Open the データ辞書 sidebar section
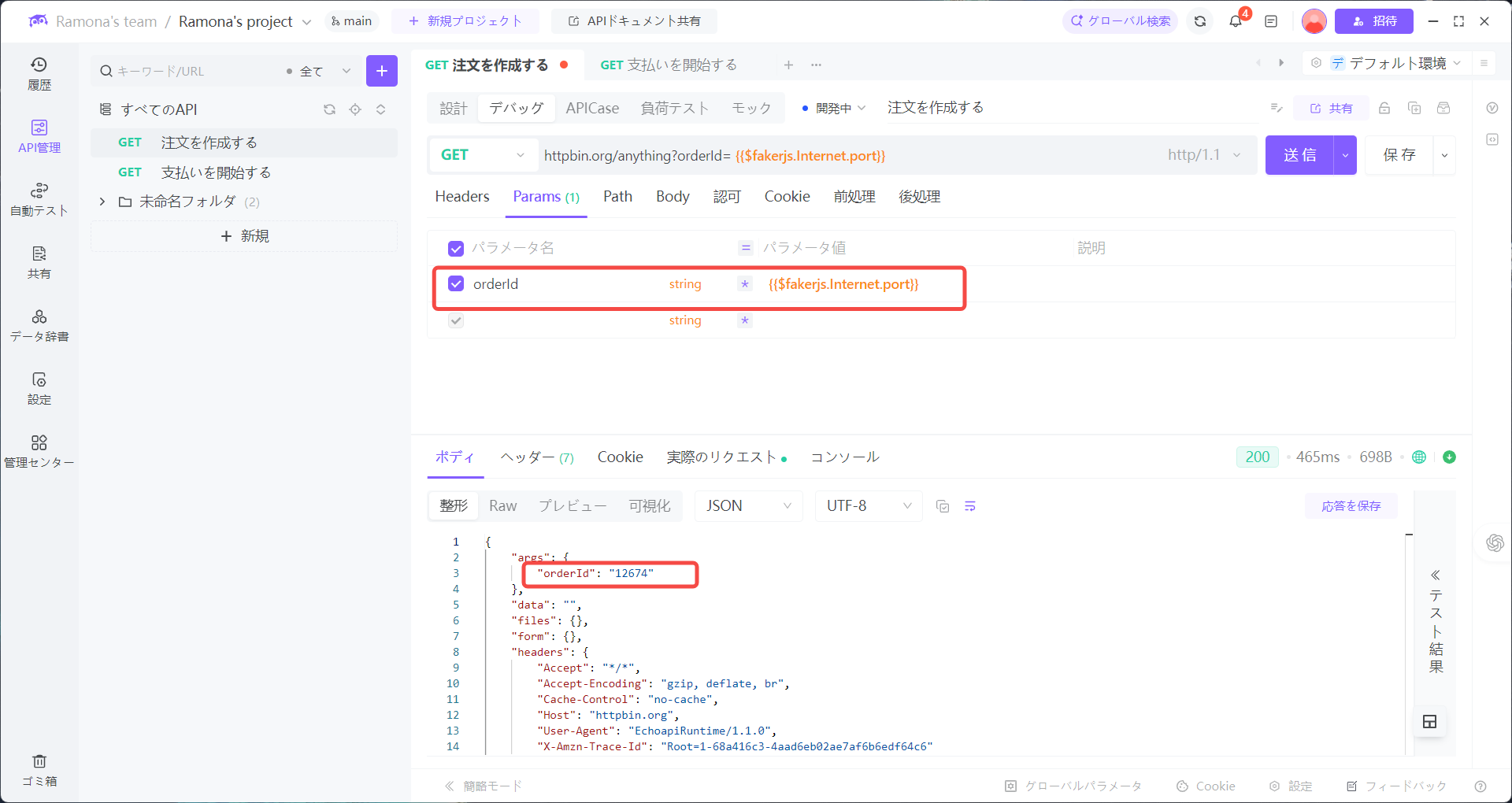The width and height of the screenshot is (1512, 803). 39,324
